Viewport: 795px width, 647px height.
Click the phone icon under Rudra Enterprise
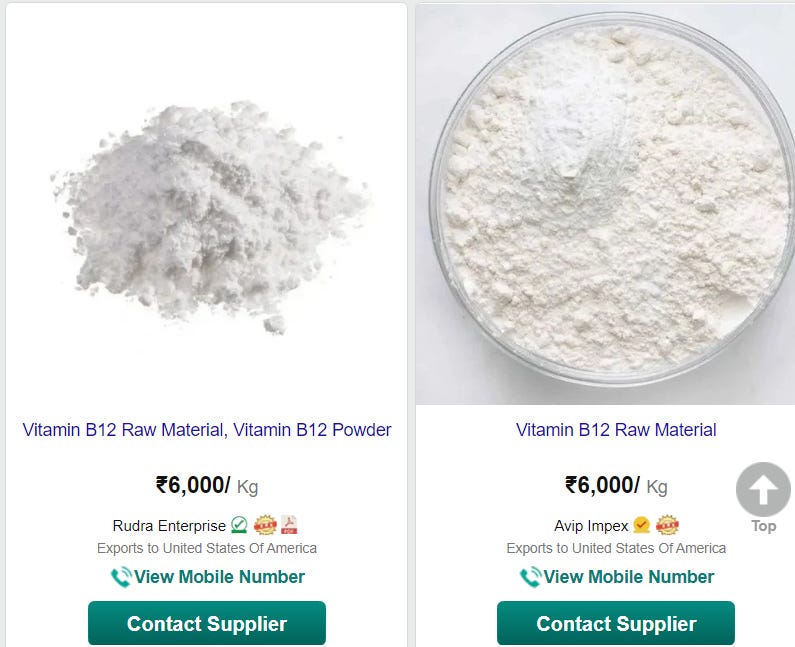121,578
